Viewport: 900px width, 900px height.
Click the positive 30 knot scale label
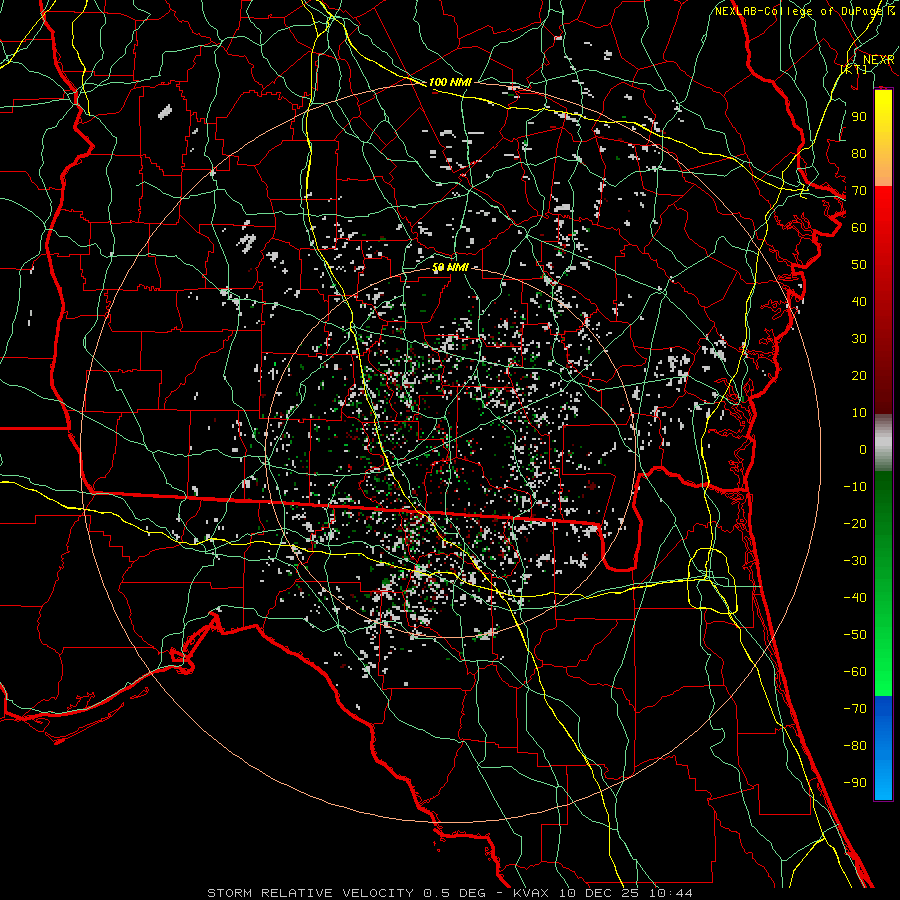859,339
